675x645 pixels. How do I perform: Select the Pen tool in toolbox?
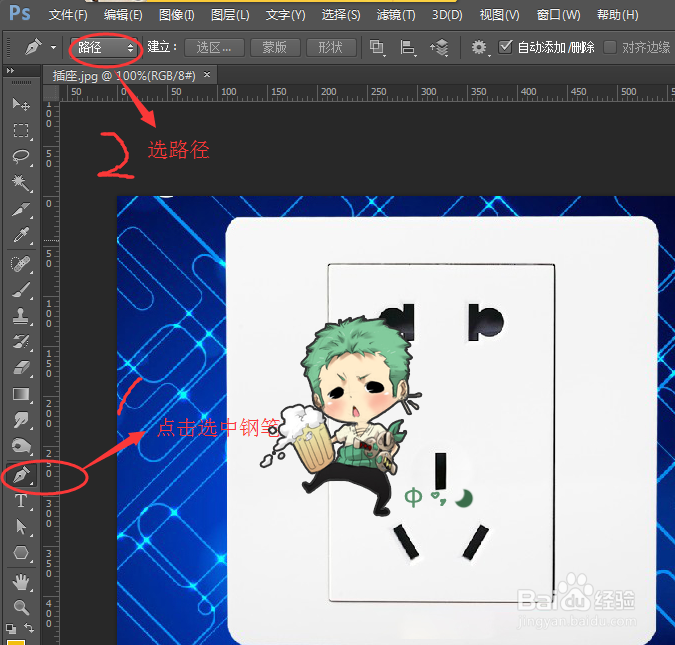21,474
